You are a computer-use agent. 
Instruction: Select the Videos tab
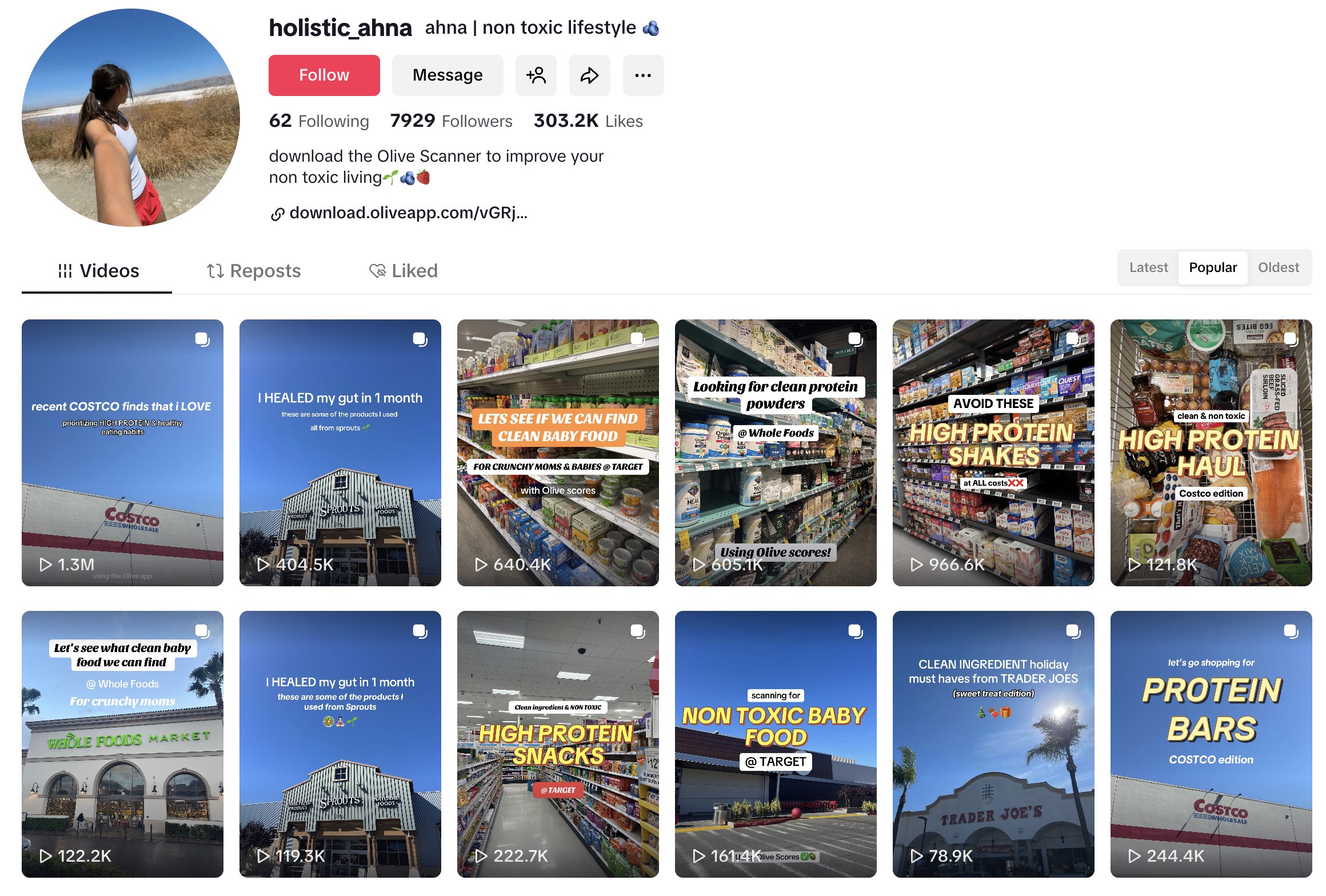click(97, 271)
